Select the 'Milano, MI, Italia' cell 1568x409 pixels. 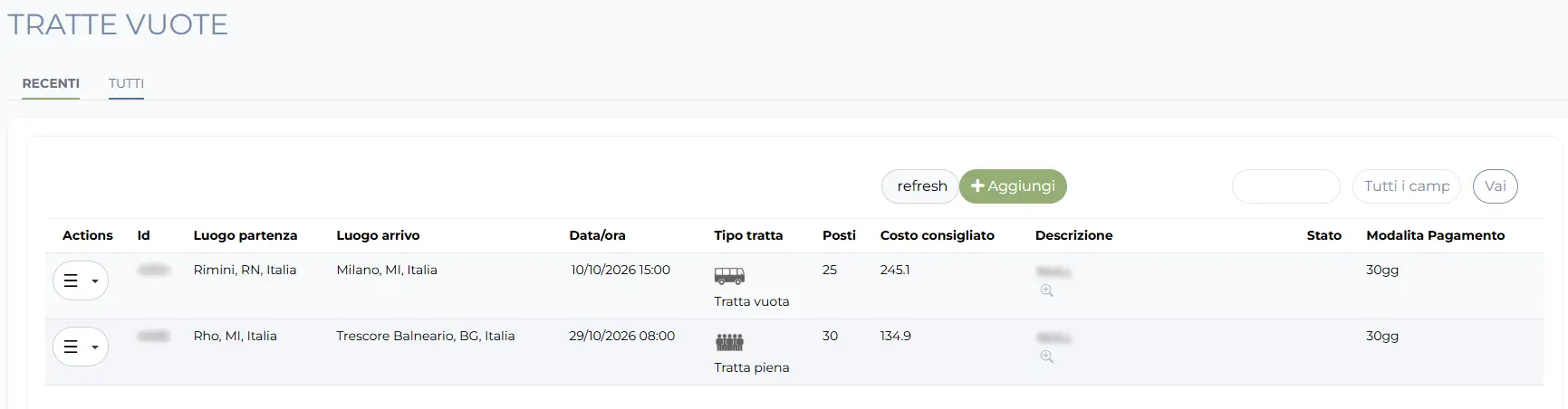pos(387,270)
